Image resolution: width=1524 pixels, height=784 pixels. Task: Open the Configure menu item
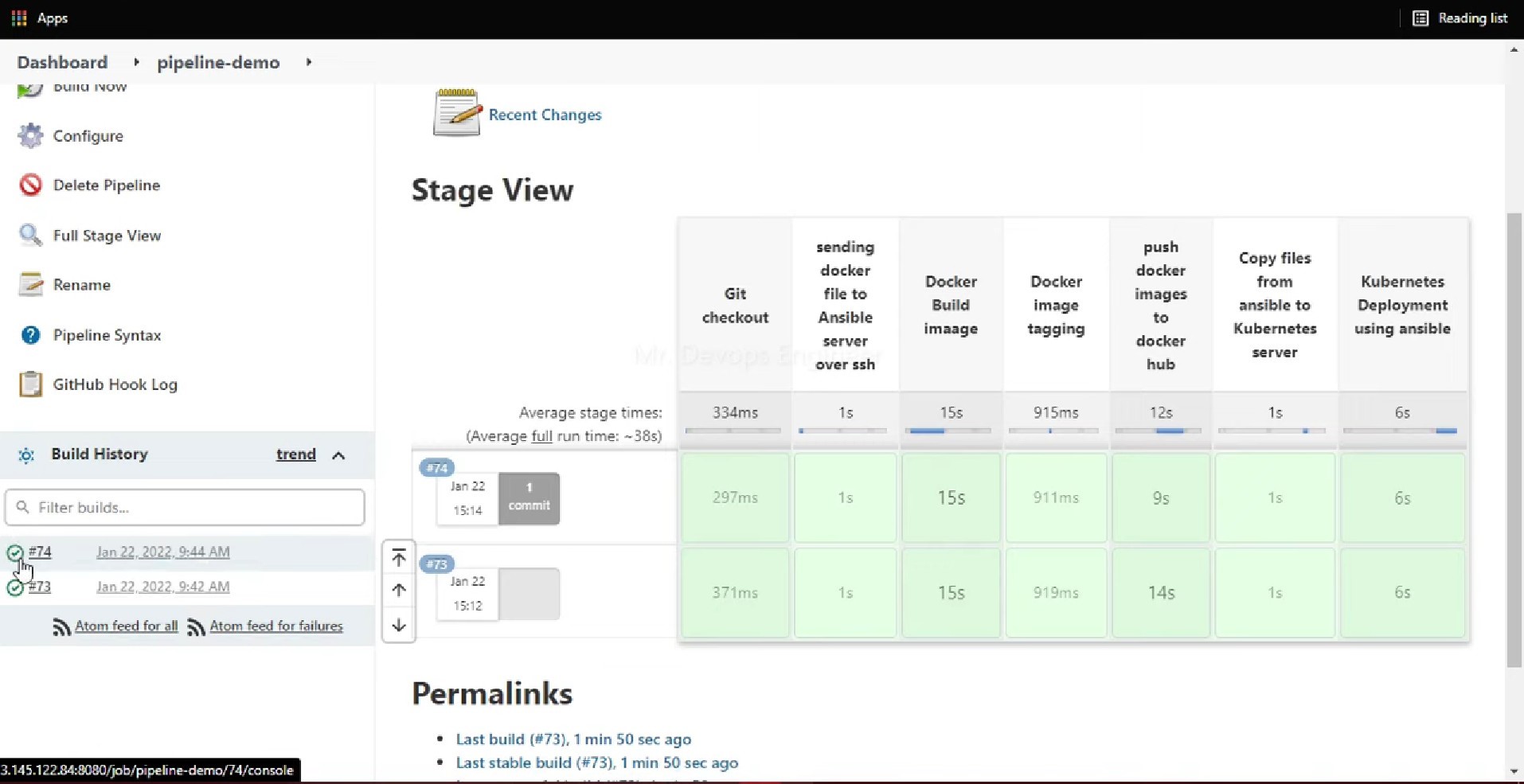[88, 136]
